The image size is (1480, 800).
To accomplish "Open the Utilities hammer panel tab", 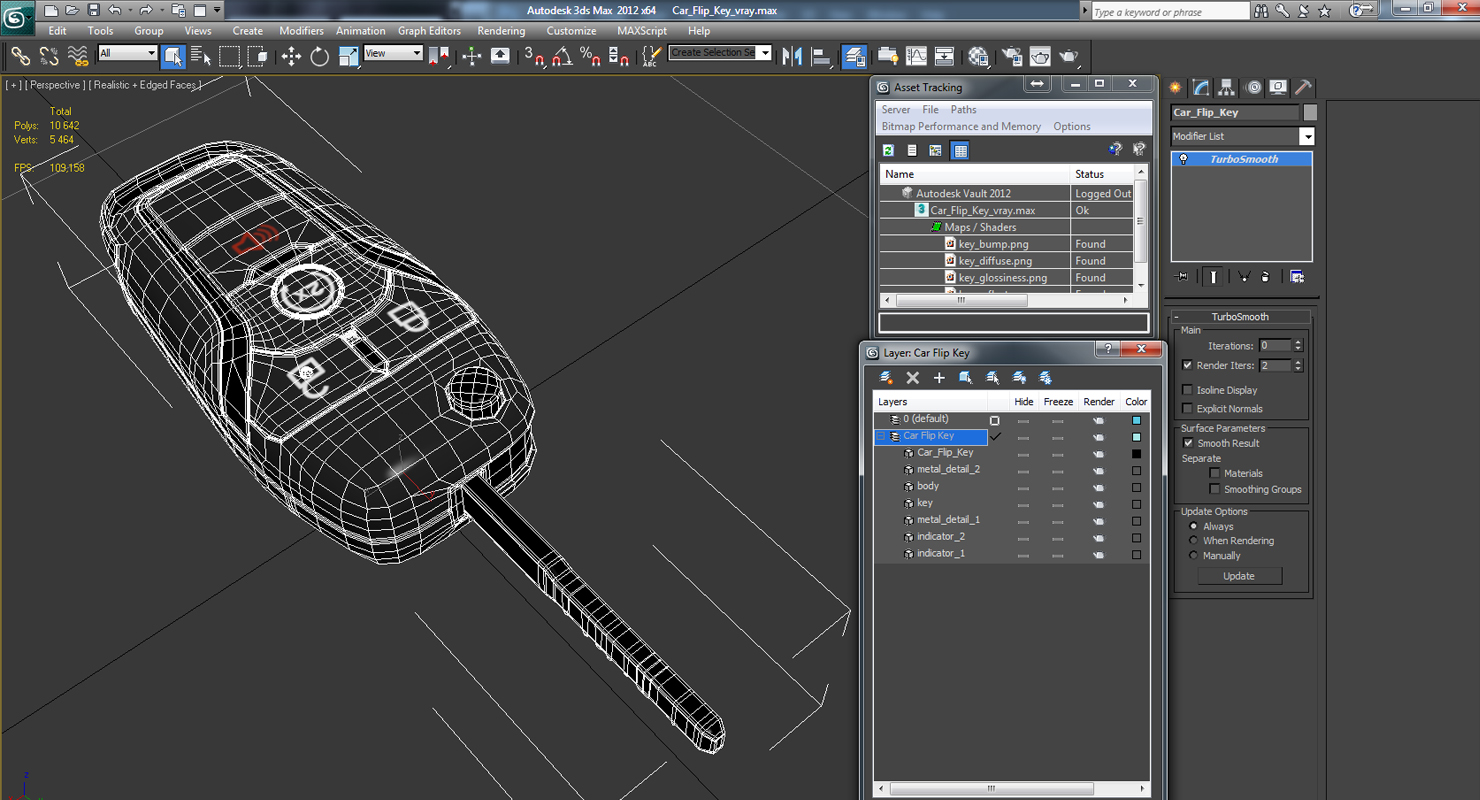I will [1303, 88].
